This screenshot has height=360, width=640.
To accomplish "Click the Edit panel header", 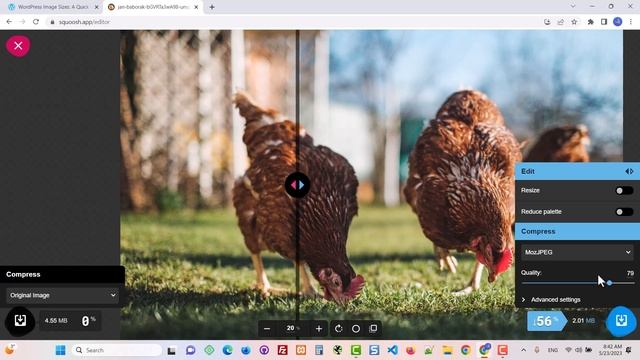I will pyautogui.click(x=577, y=171).
